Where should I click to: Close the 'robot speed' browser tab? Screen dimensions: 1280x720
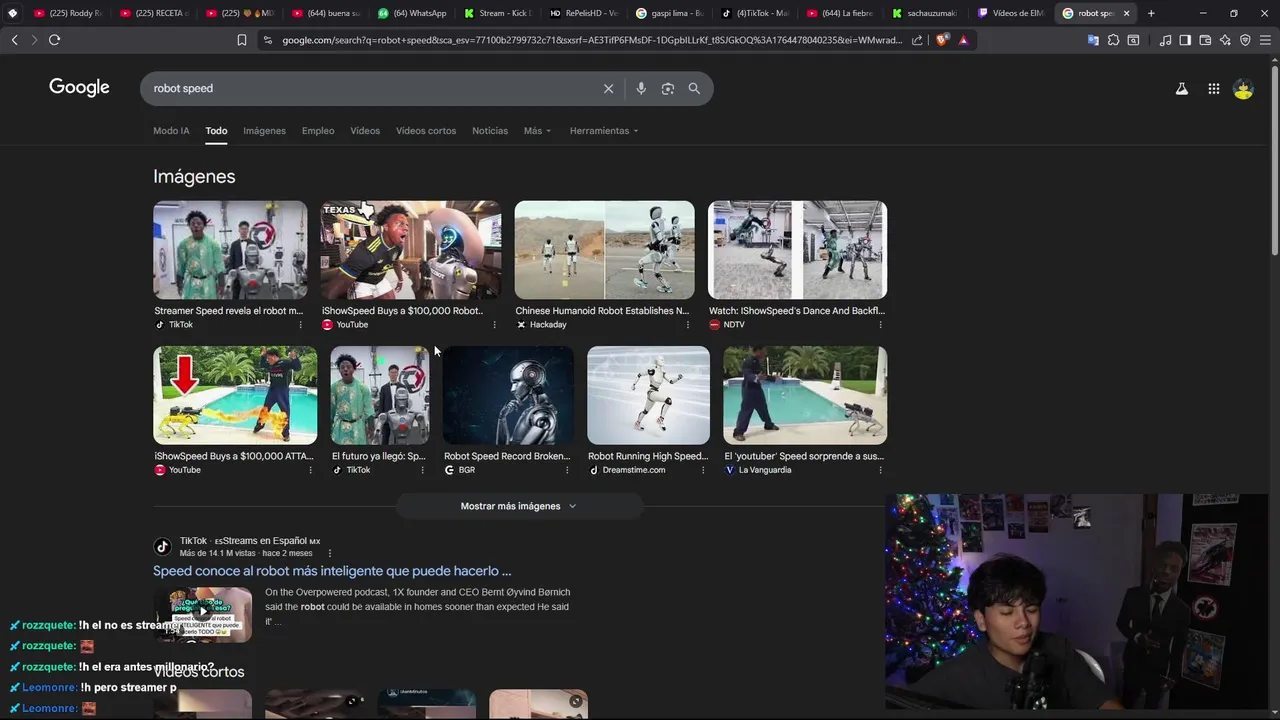(1127, 13)
